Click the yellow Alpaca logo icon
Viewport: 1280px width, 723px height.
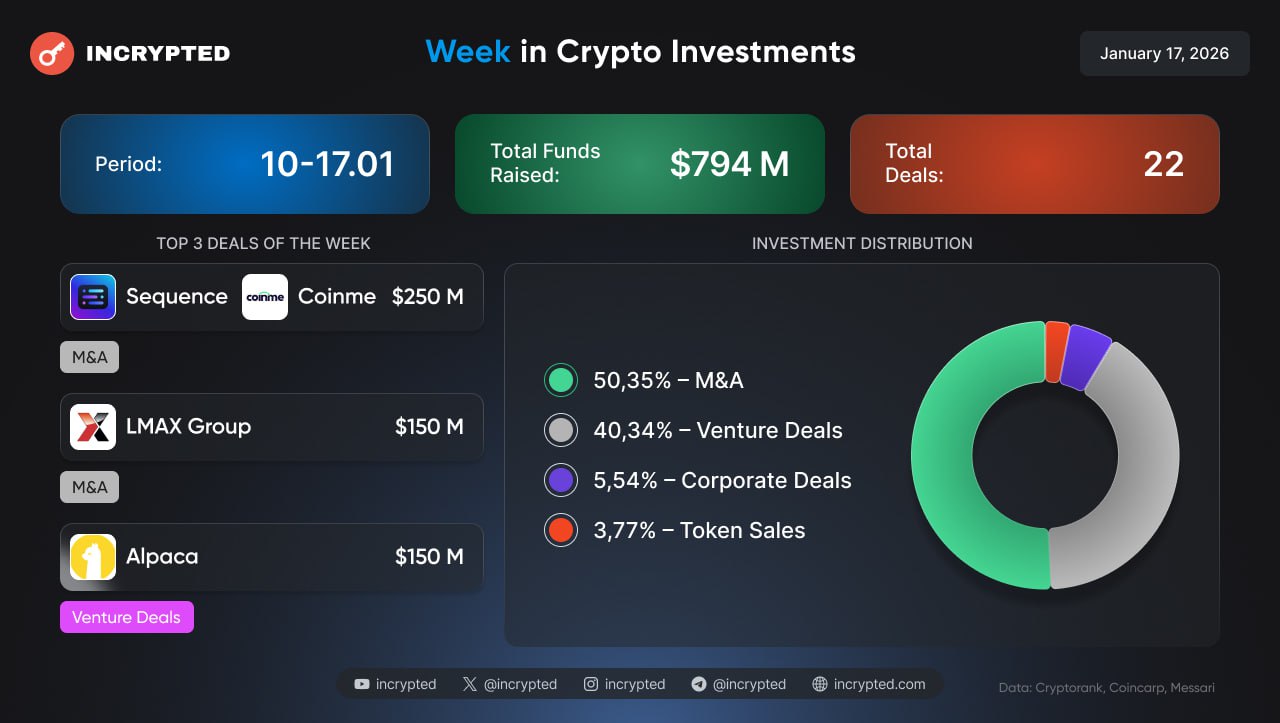(93, 557)
